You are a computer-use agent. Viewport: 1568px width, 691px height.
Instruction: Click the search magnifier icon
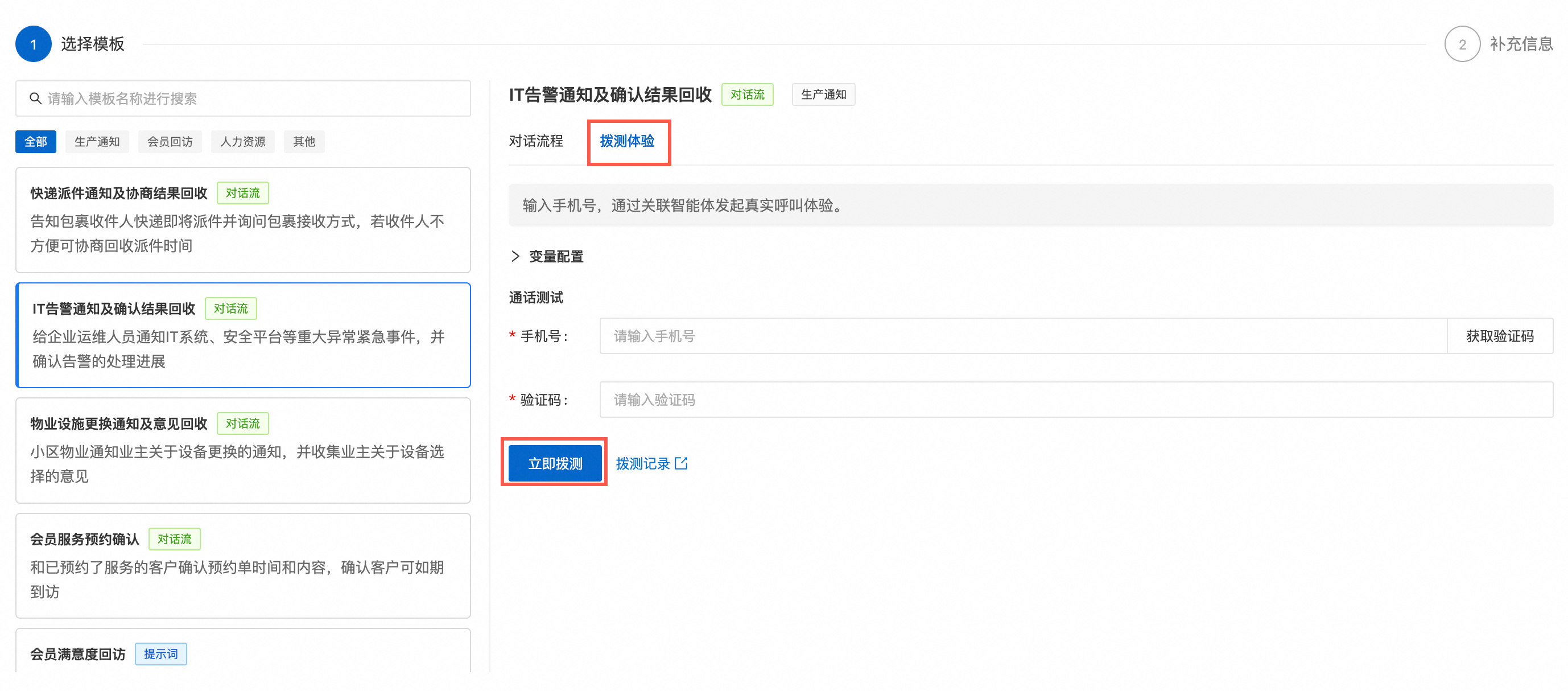35,98
